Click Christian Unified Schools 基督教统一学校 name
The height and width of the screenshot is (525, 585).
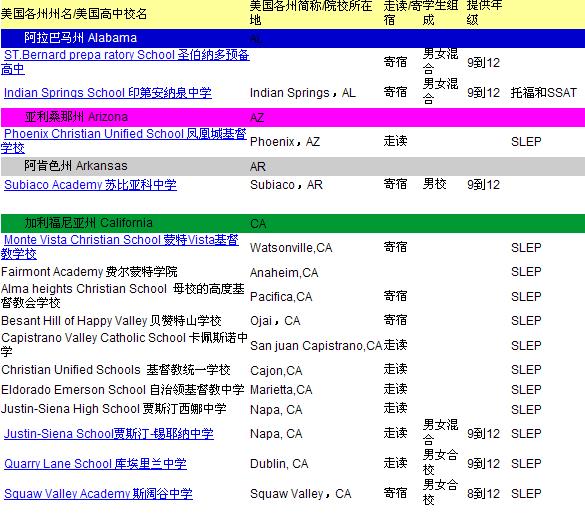116,370
